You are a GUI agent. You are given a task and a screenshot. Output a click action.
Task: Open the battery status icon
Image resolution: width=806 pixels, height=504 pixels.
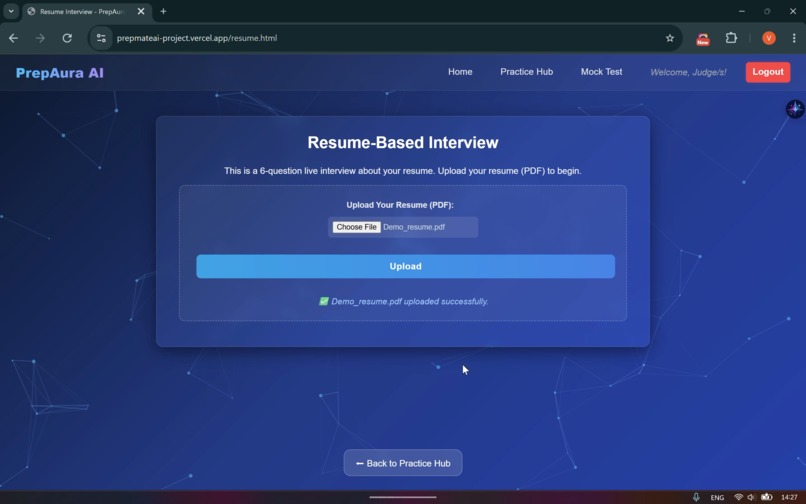click(766, 497)
